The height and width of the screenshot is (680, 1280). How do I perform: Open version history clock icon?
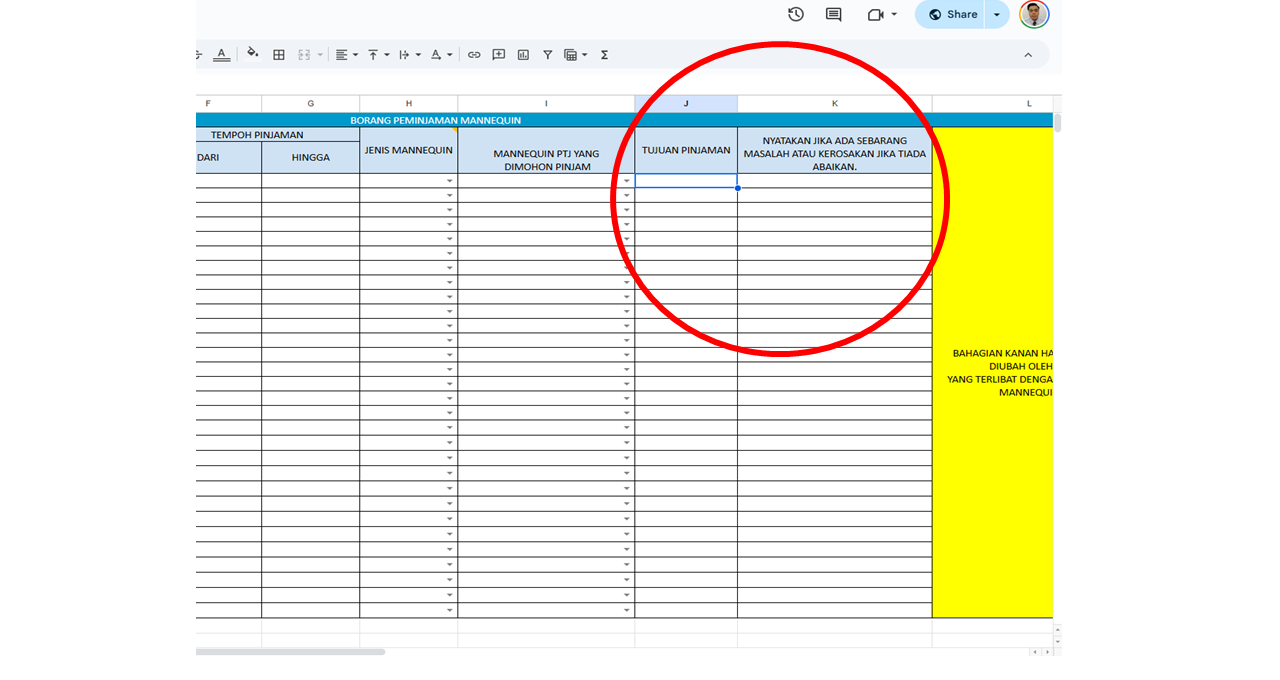pyautogui.click(x=796, y=14)
